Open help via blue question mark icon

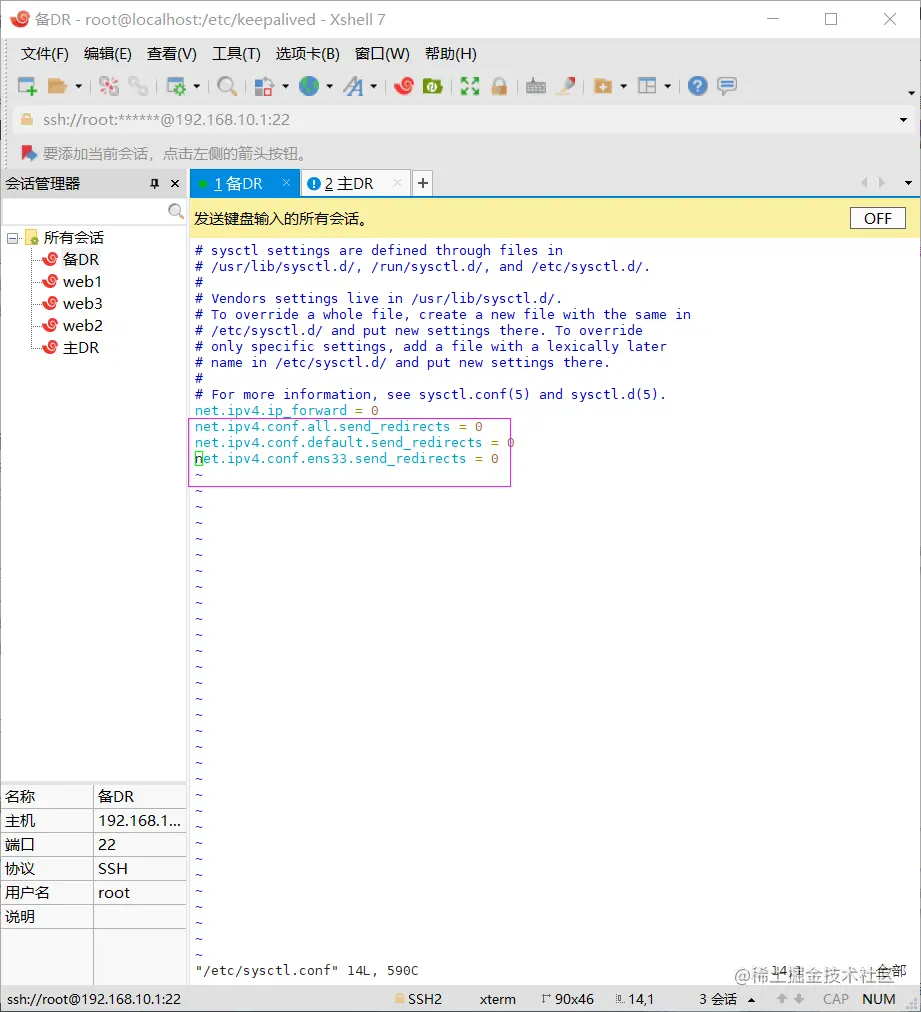698,86
